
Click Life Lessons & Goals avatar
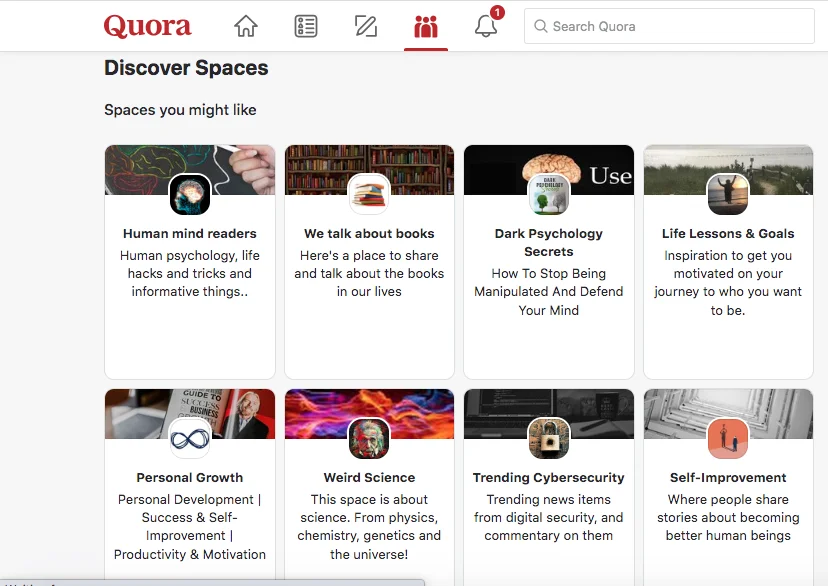point(728,194)
